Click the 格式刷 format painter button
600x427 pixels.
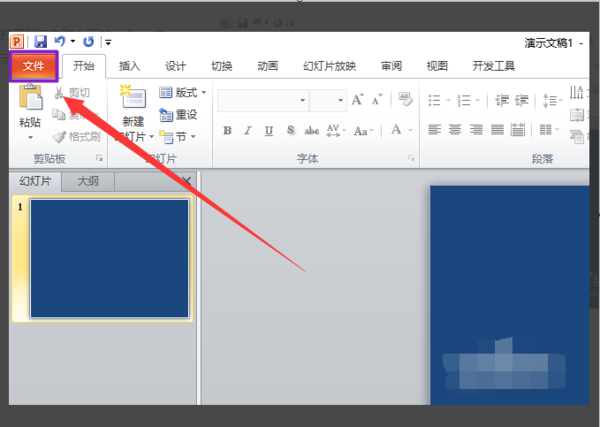[77, 137]
